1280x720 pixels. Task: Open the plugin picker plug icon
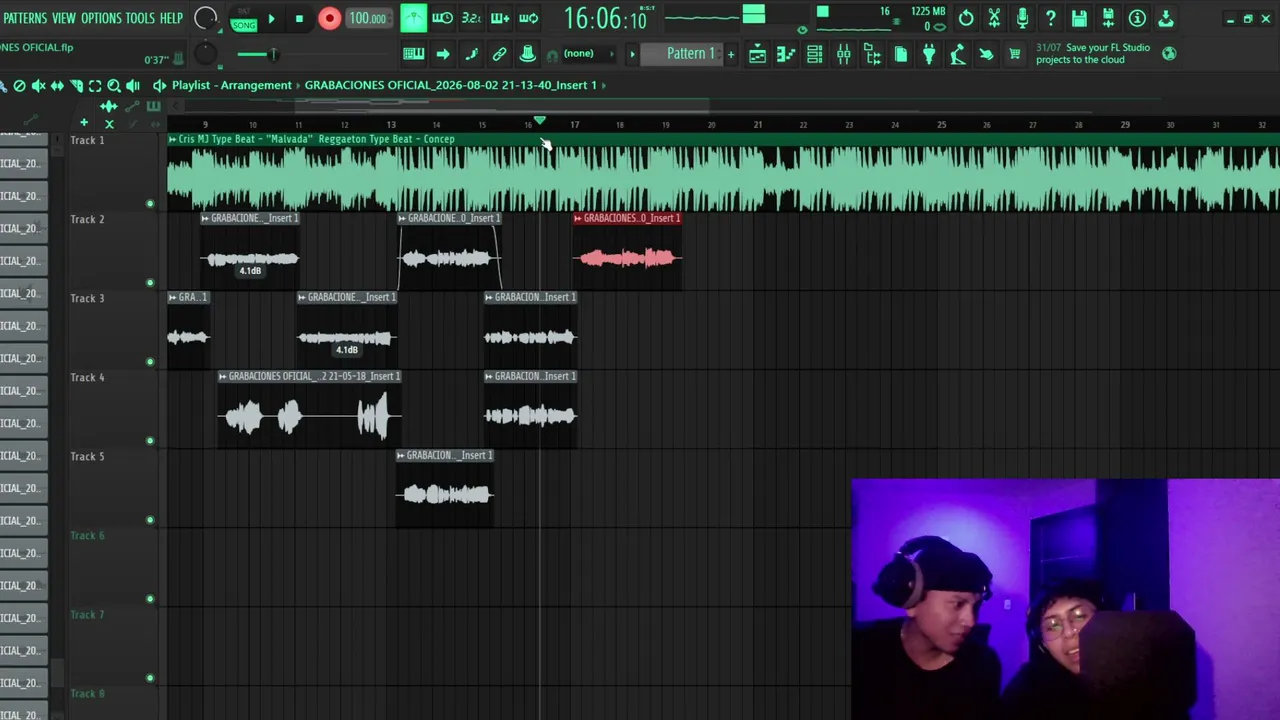pos(929,54)
